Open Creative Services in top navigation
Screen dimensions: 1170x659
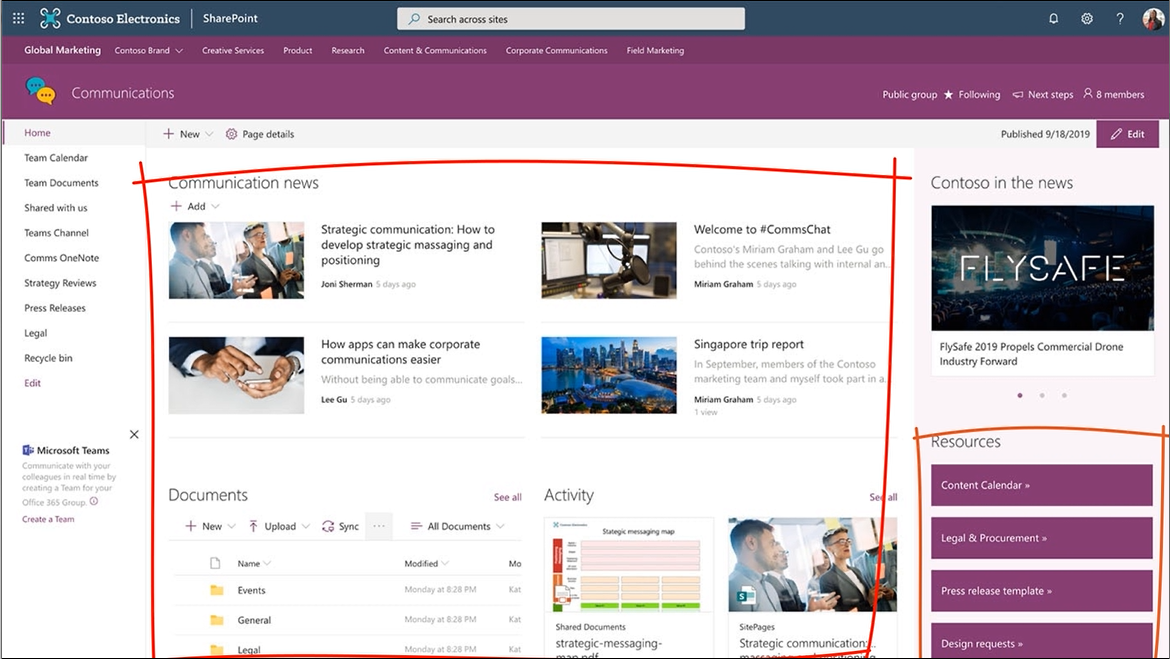point(233,51)
